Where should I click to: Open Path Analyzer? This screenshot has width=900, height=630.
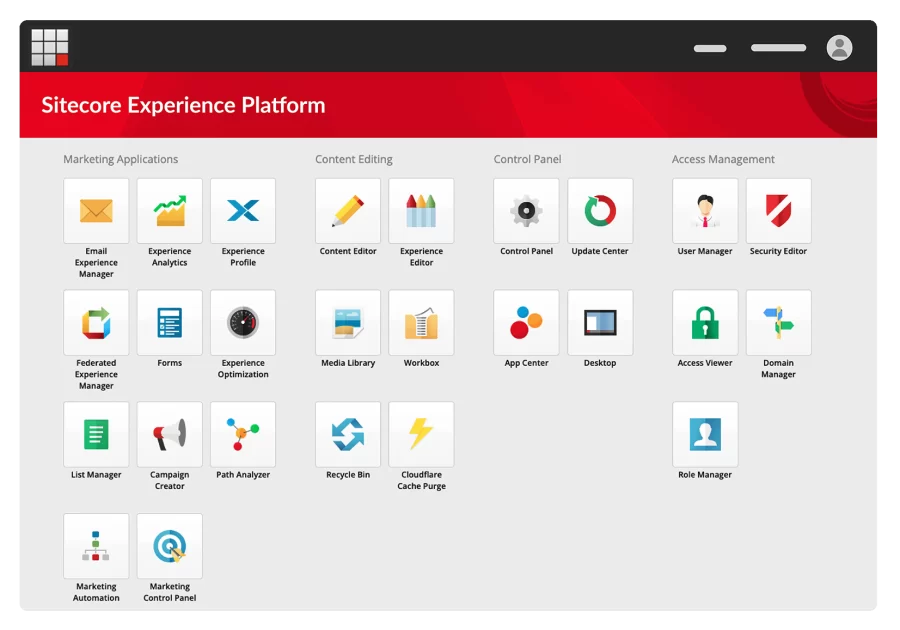pyautogui.click(x=243, y=434)
